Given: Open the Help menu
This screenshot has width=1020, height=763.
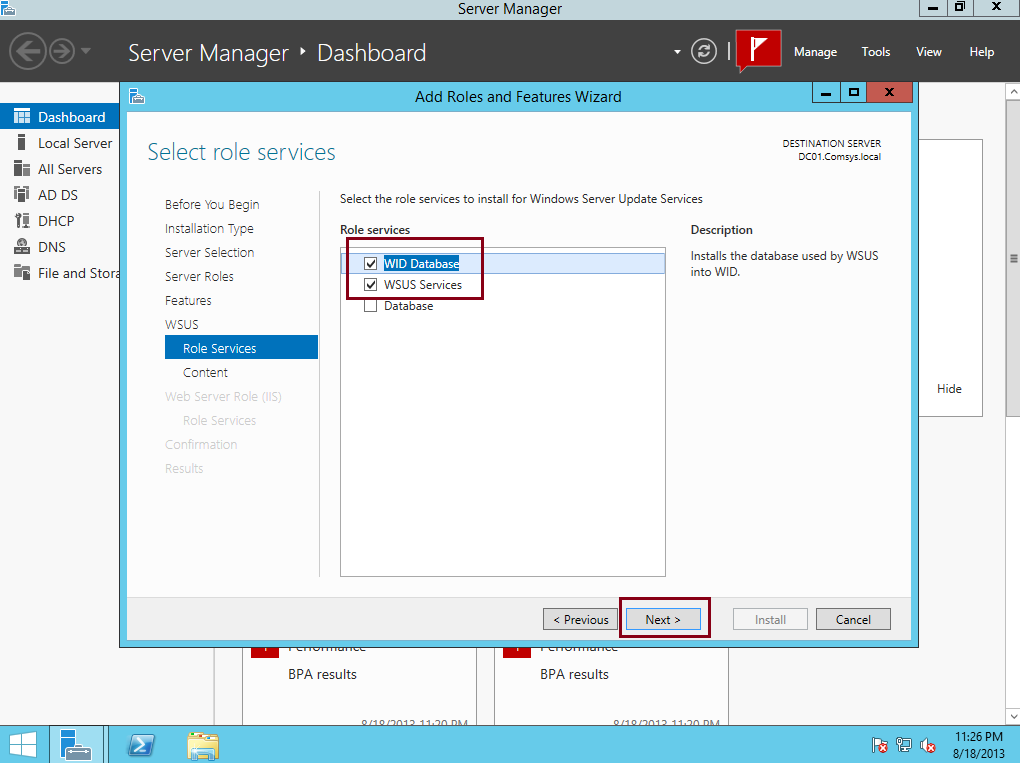Looking at the screenshot, I should 982,52.
